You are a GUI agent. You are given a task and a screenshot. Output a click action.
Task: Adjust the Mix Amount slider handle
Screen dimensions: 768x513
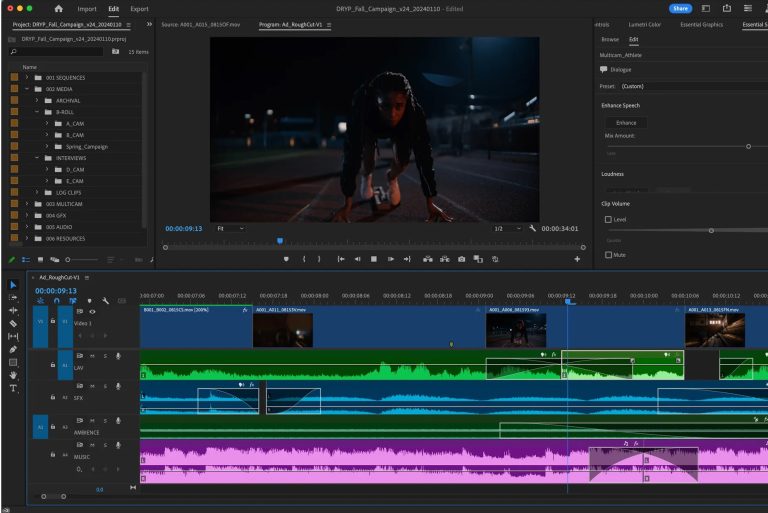[748, 147]
